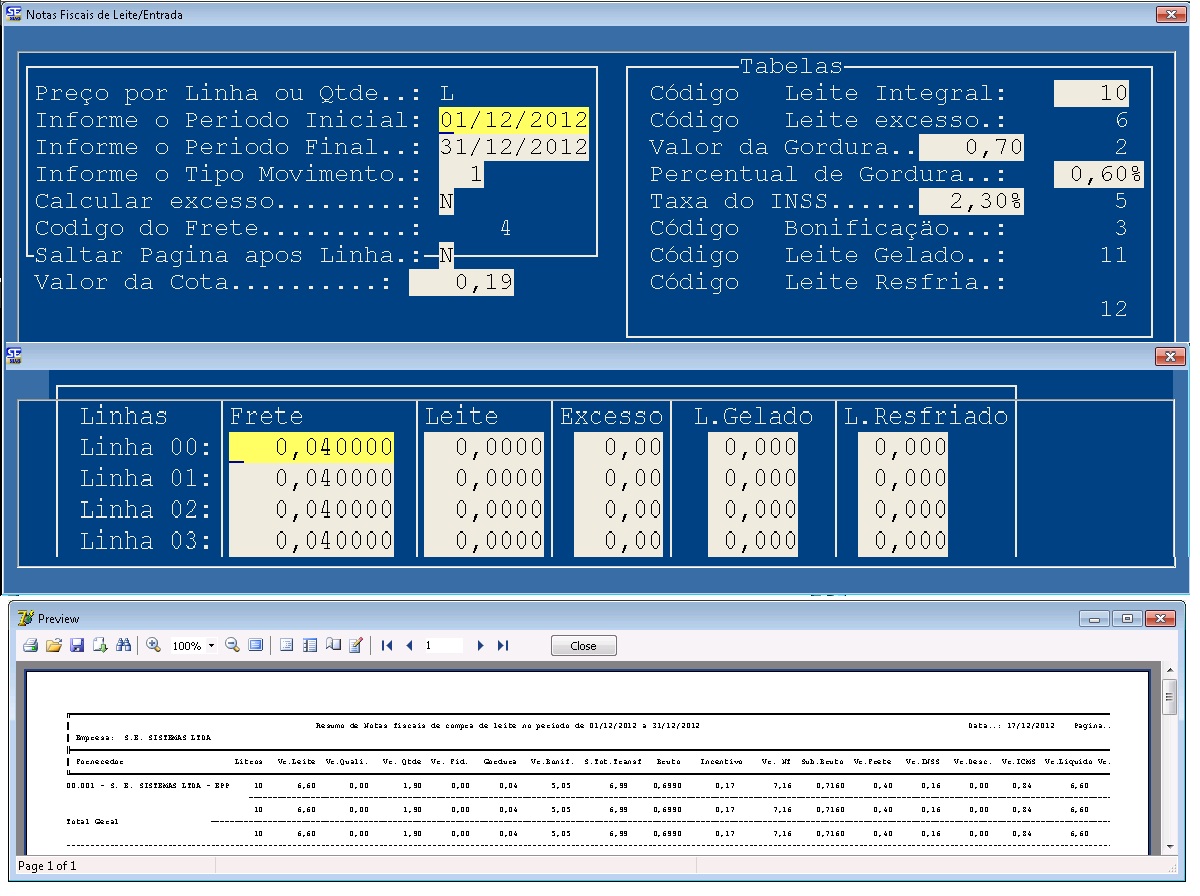The width and height of the screenshot is (1200, 896).
Task: Open a report file with folder icon
Action: pyautogui.click(x=54, y=646)
